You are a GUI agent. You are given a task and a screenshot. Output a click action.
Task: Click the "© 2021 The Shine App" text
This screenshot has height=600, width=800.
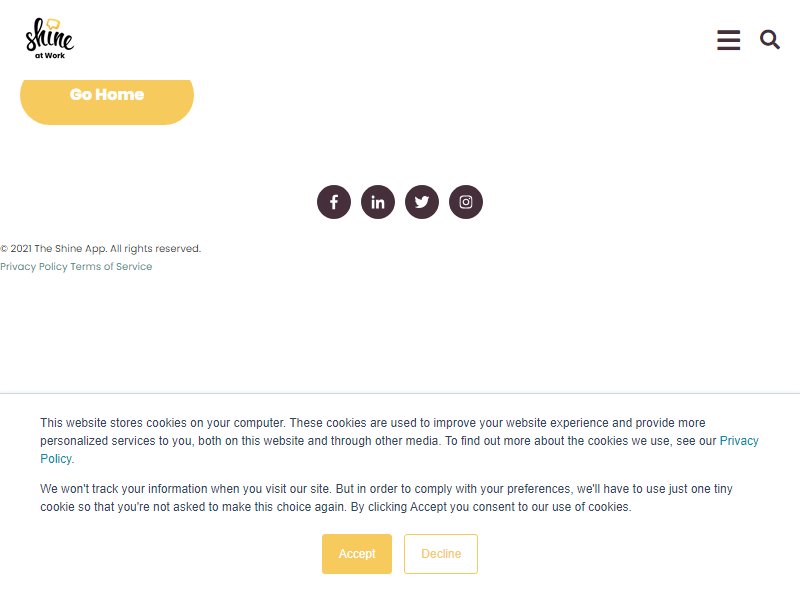point(54,248)
